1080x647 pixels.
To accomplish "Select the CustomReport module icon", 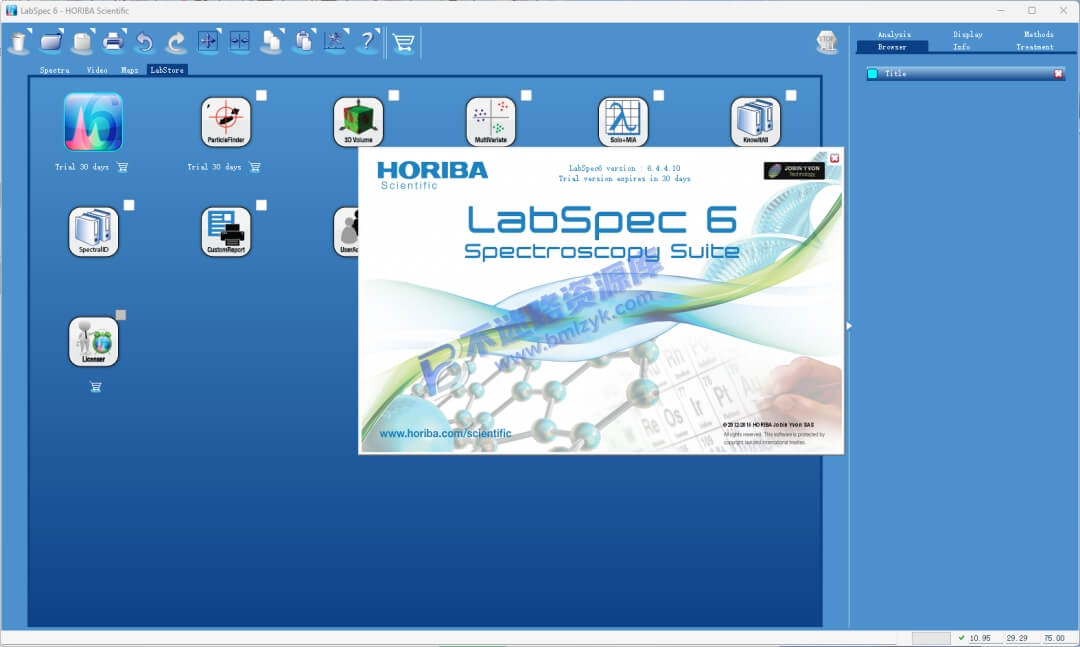I will (226, 232).
